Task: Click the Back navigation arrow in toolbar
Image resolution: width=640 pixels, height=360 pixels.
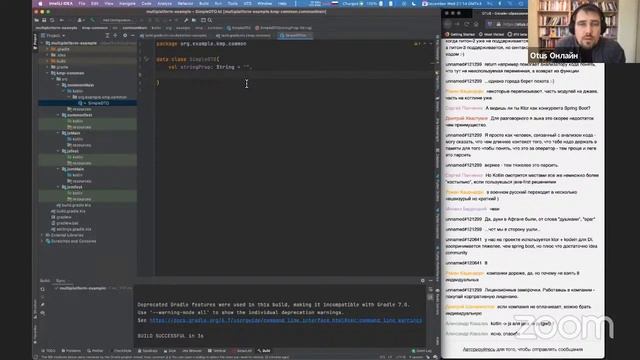Action: tap(62, 20)
